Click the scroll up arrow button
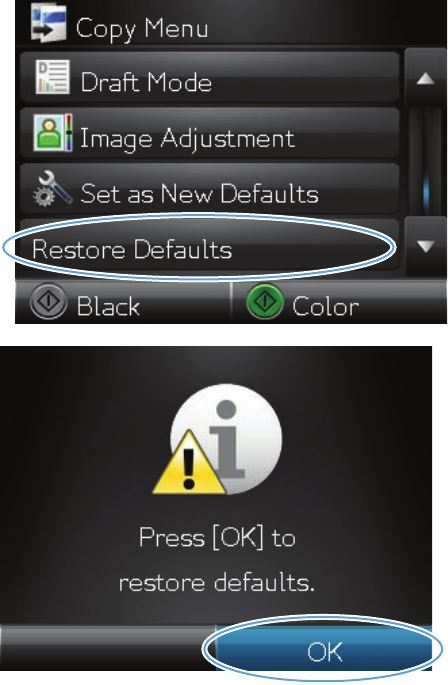The height and width of the screenshot is (685, 448). pos(425,79)
